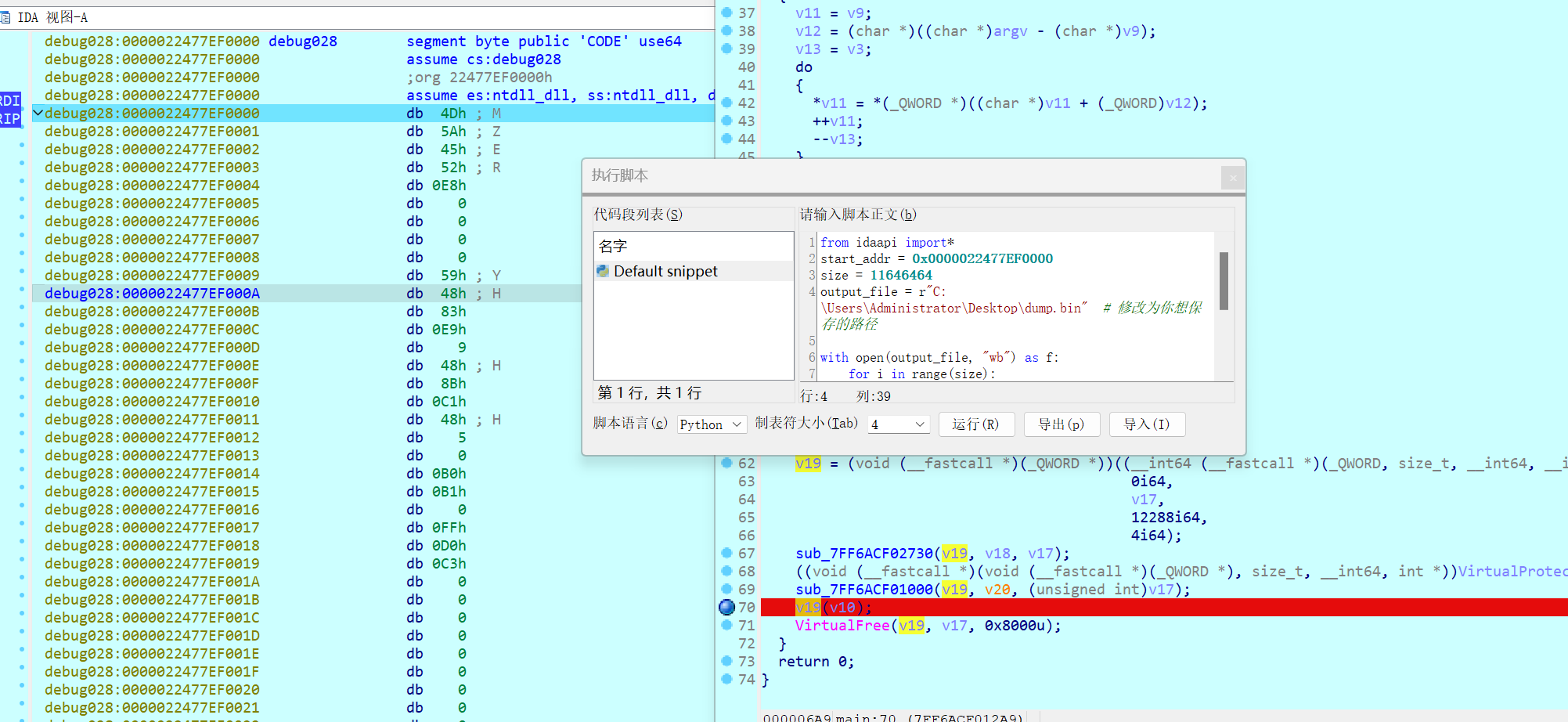Click the VirtualFree call on line 71

(842, 625)
